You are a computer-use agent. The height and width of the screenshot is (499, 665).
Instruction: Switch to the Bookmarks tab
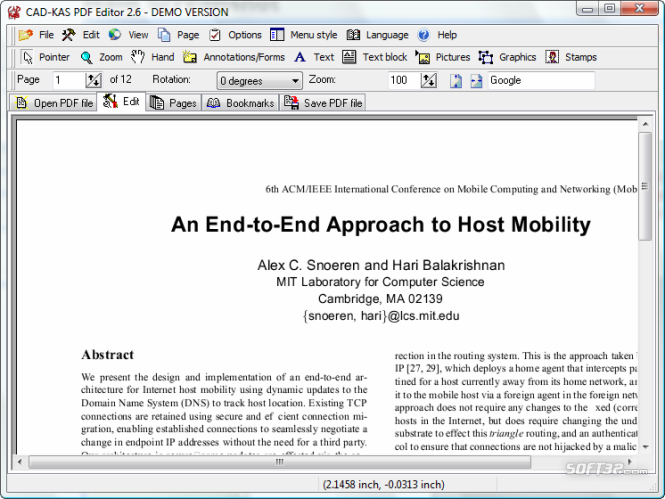[x=240, y=103]
